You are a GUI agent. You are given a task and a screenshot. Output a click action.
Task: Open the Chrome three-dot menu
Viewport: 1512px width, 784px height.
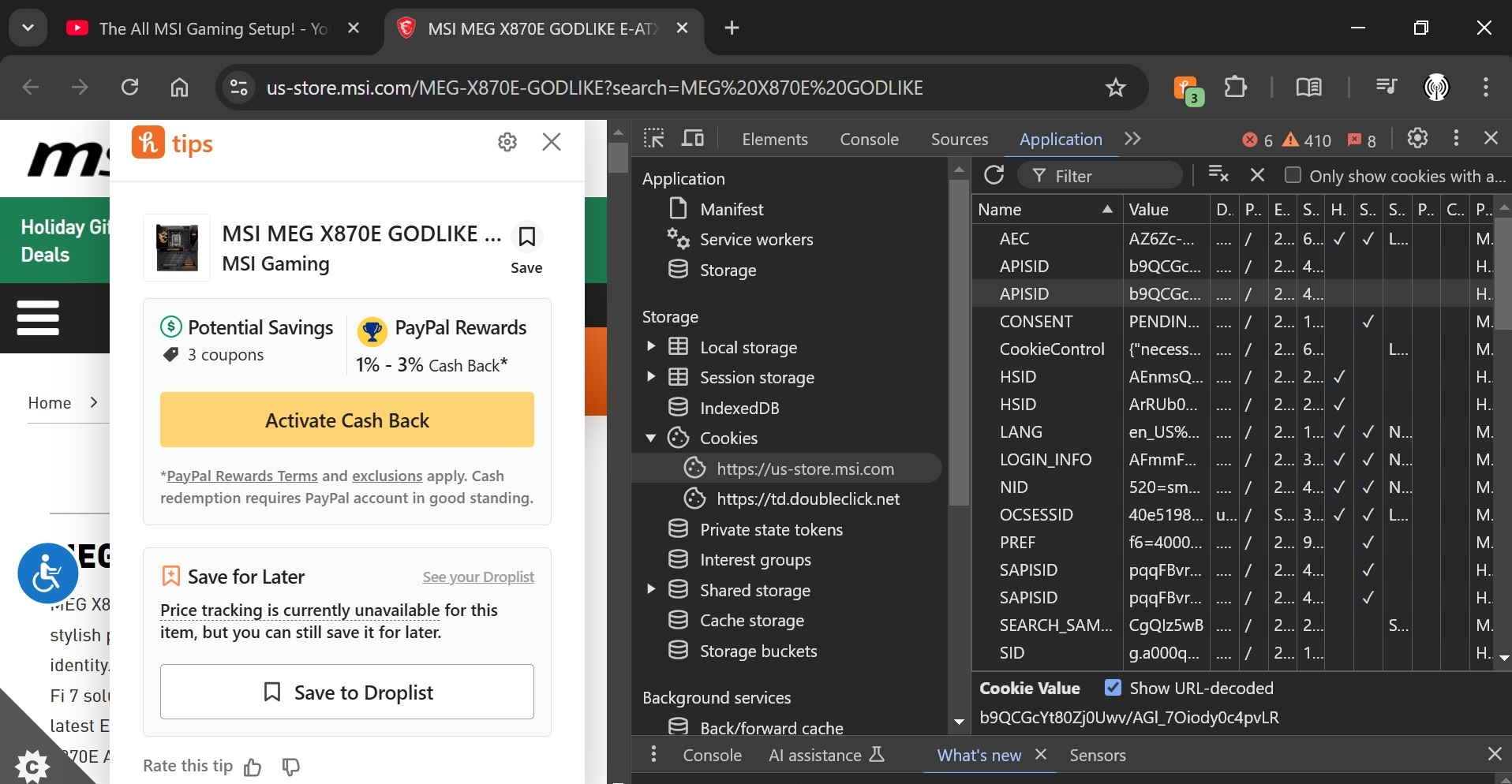click(x=1486, y=87)
